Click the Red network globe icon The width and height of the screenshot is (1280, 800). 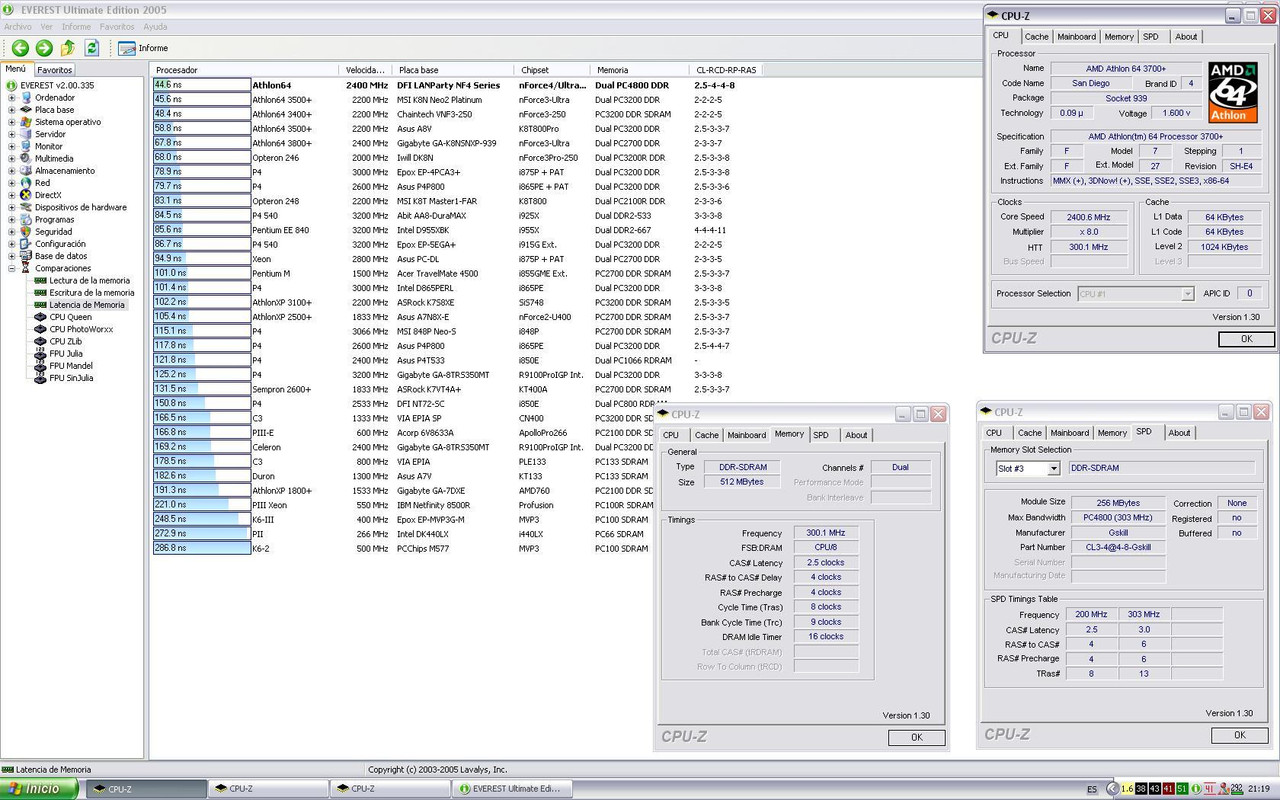pos(26,183)
